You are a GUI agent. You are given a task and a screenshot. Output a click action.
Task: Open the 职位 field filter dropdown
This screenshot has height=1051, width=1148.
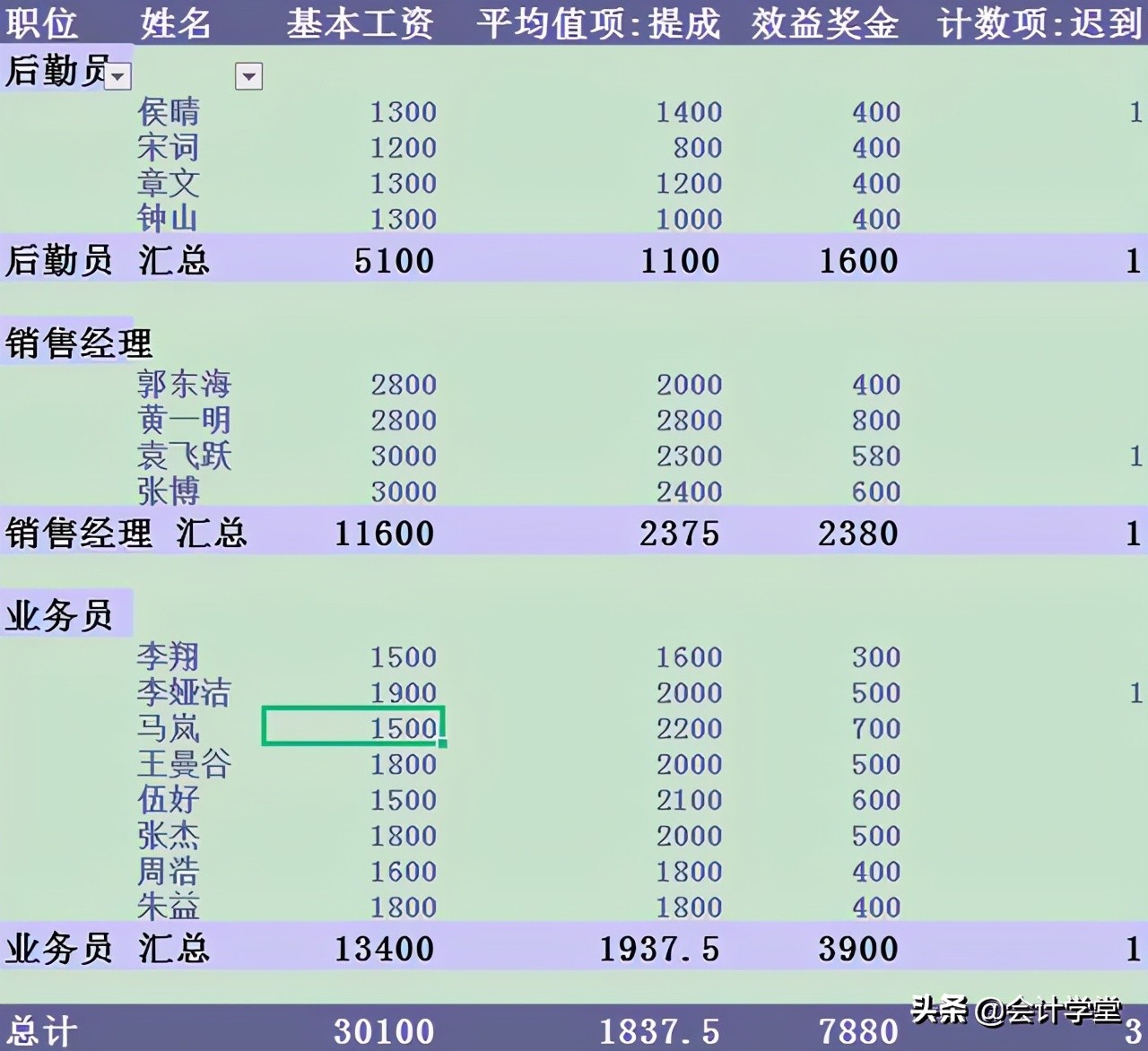click(x=117, y=76)
